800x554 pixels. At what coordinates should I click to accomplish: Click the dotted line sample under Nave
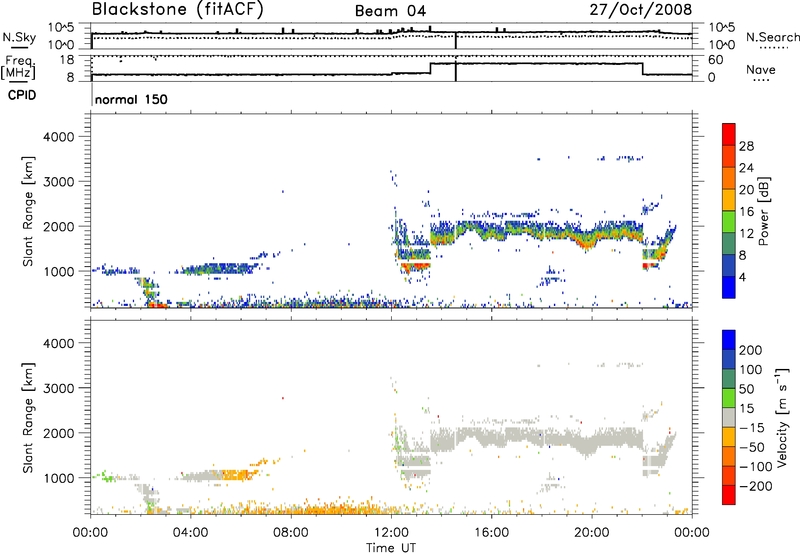point(761,80)
